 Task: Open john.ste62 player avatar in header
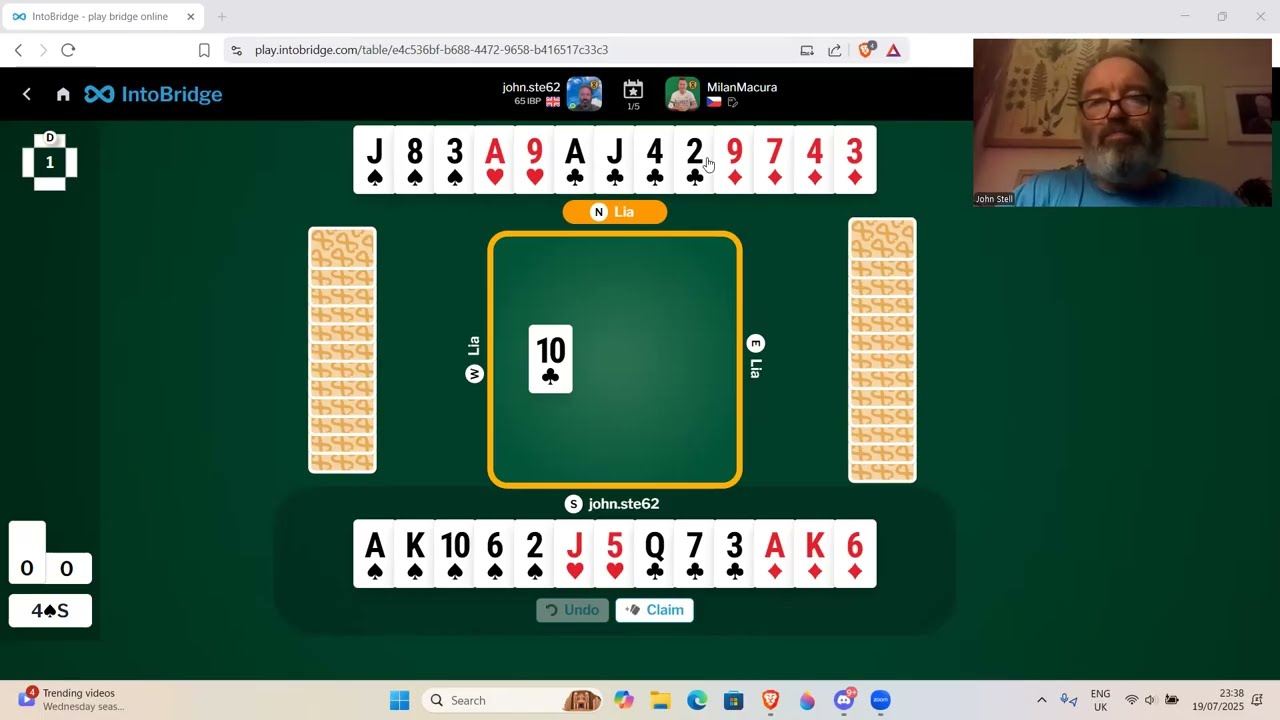(584, 94)
